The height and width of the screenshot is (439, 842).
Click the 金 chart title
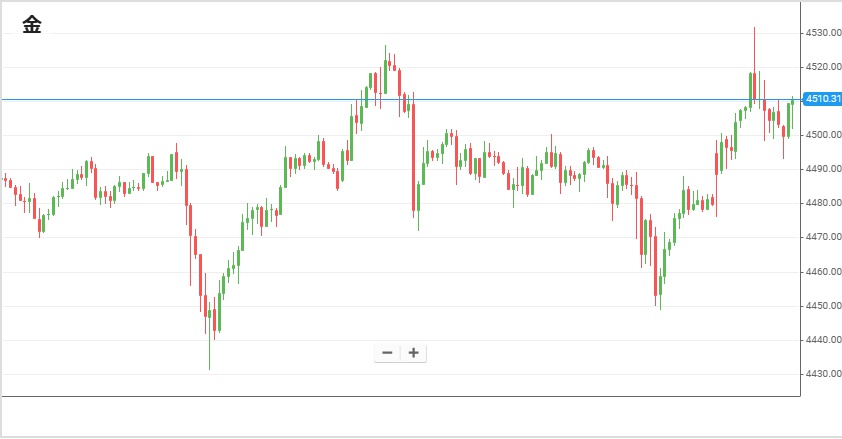point(32,26)
